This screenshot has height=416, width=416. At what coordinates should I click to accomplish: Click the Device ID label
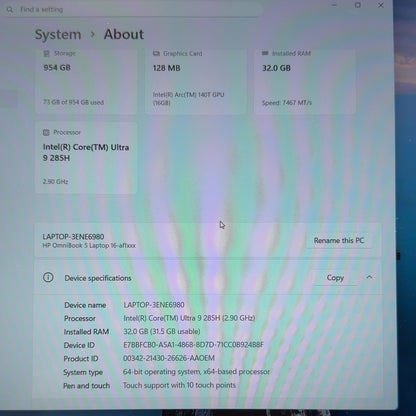coord(79,345)
